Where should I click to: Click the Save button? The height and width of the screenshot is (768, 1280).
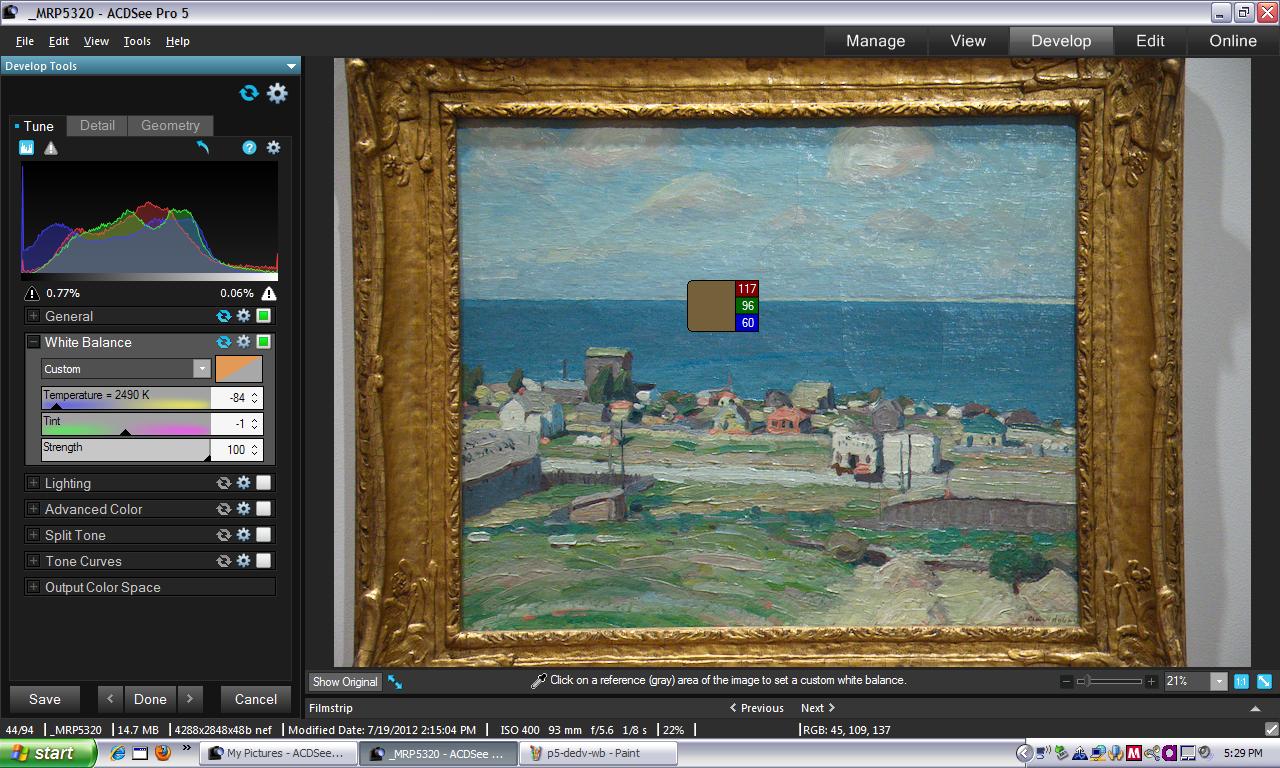(45, 699)
